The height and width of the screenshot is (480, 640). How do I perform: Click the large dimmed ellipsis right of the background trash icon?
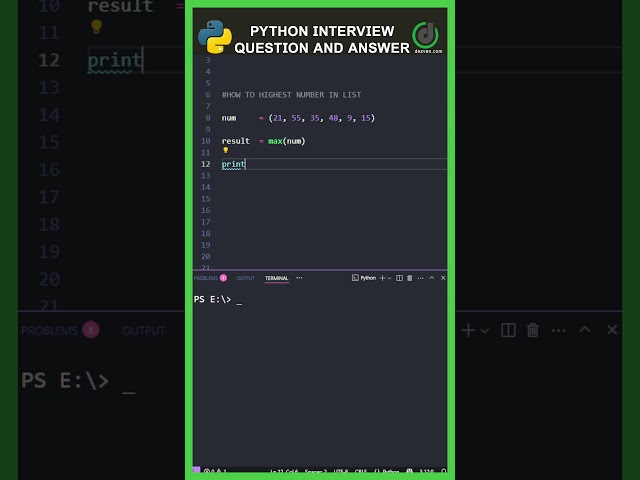(x=558, y=330)
